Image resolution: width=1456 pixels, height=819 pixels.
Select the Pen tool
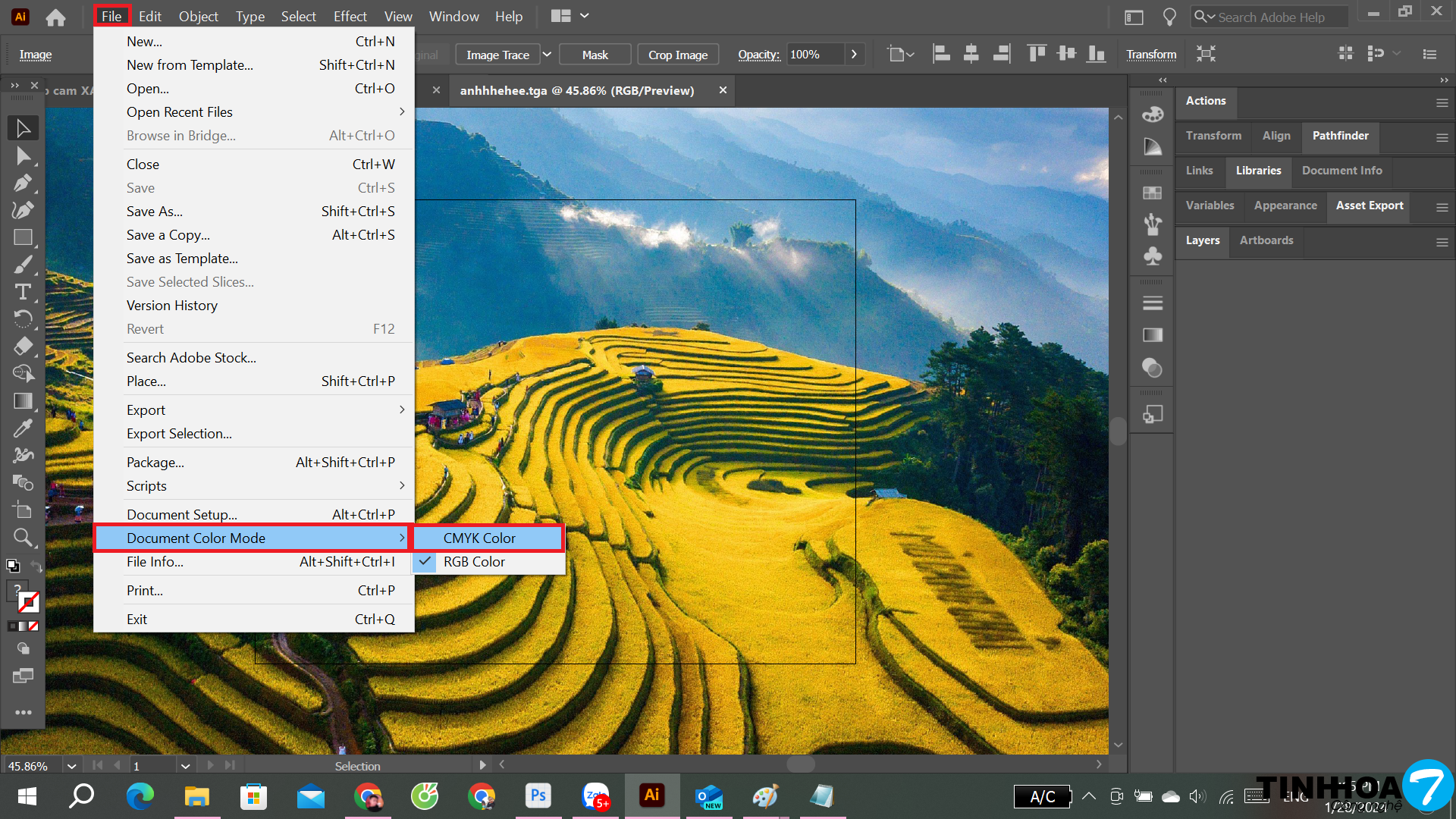(x=23, y=183)
